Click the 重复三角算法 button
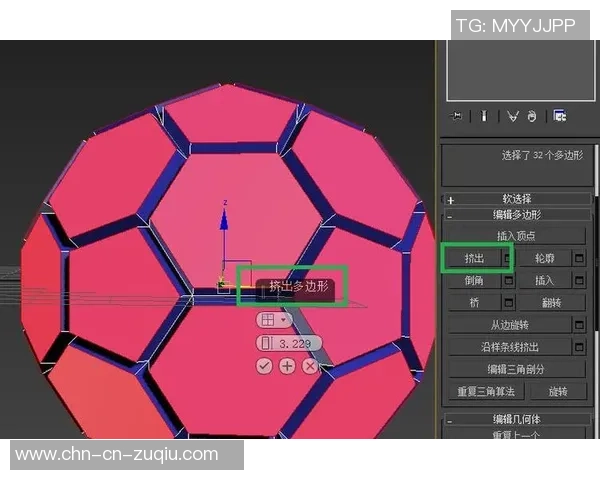Screen dimensions: 600x480 [x=486, y=391]
